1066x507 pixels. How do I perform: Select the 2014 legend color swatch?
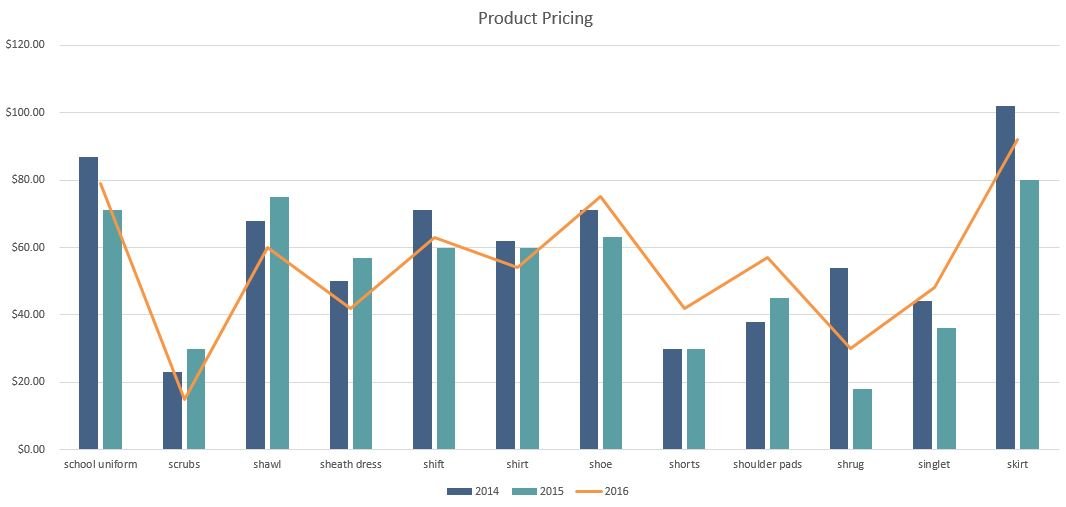tap(459, 491)
